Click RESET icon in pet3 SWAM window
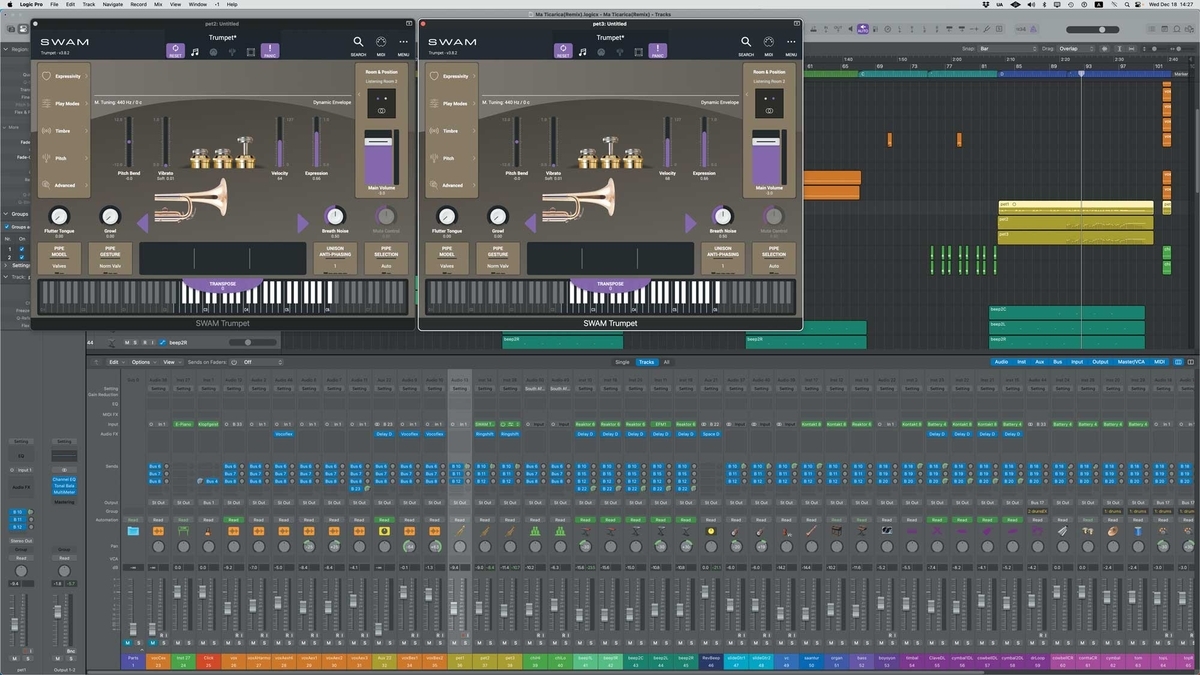Image resolution: width=1200 pixels, height=675 pixels. tap(563, 49)
